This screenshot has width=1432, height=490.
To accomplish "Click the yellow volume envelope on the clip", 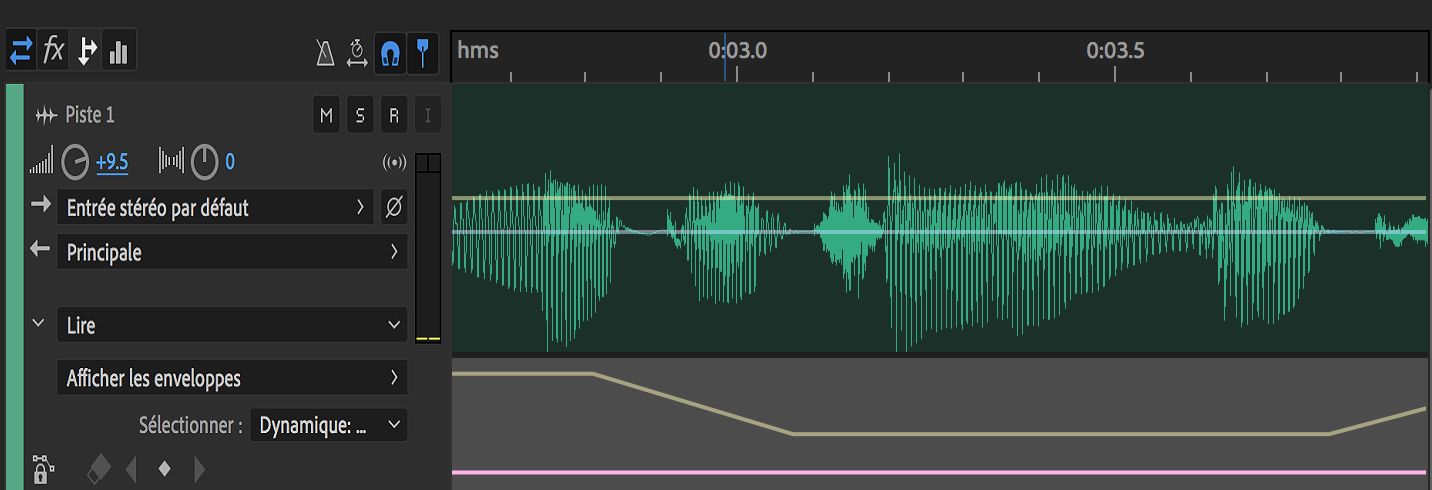I will (x=940, y=198).
